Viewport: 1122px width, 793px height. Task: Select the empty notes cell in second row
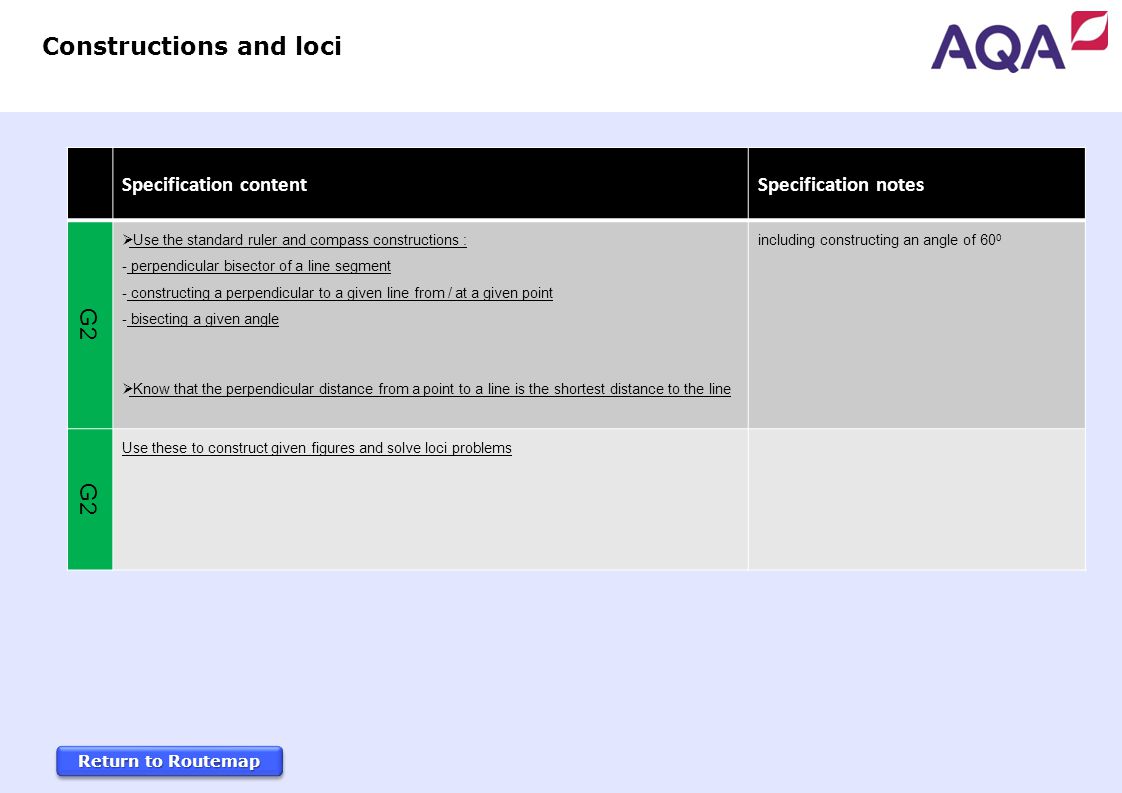[917, 499]
